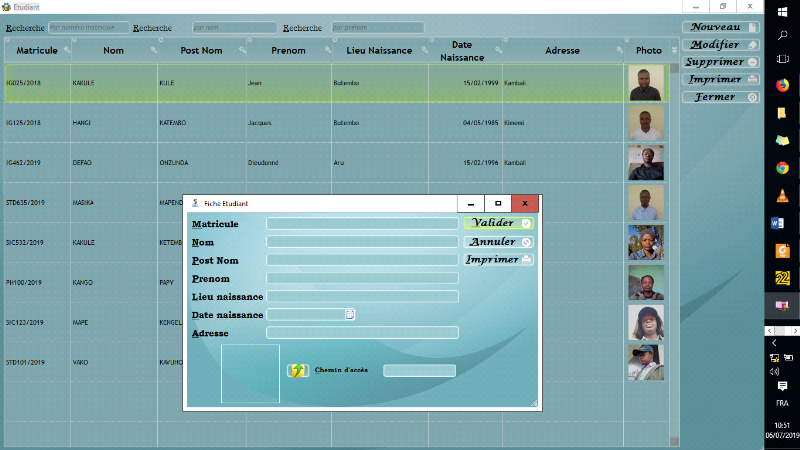Open VLC media player from the taskbar
800x450 pixels.
pos(782,195)
